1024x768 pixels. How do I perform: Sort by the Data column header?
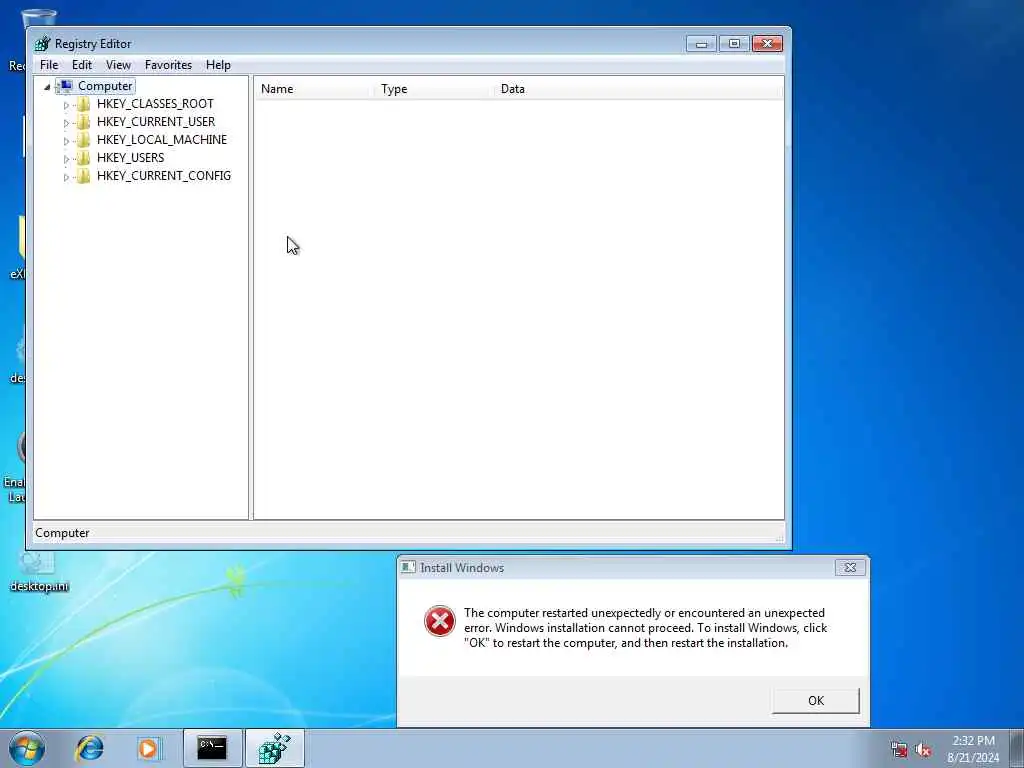coord(637,89)
